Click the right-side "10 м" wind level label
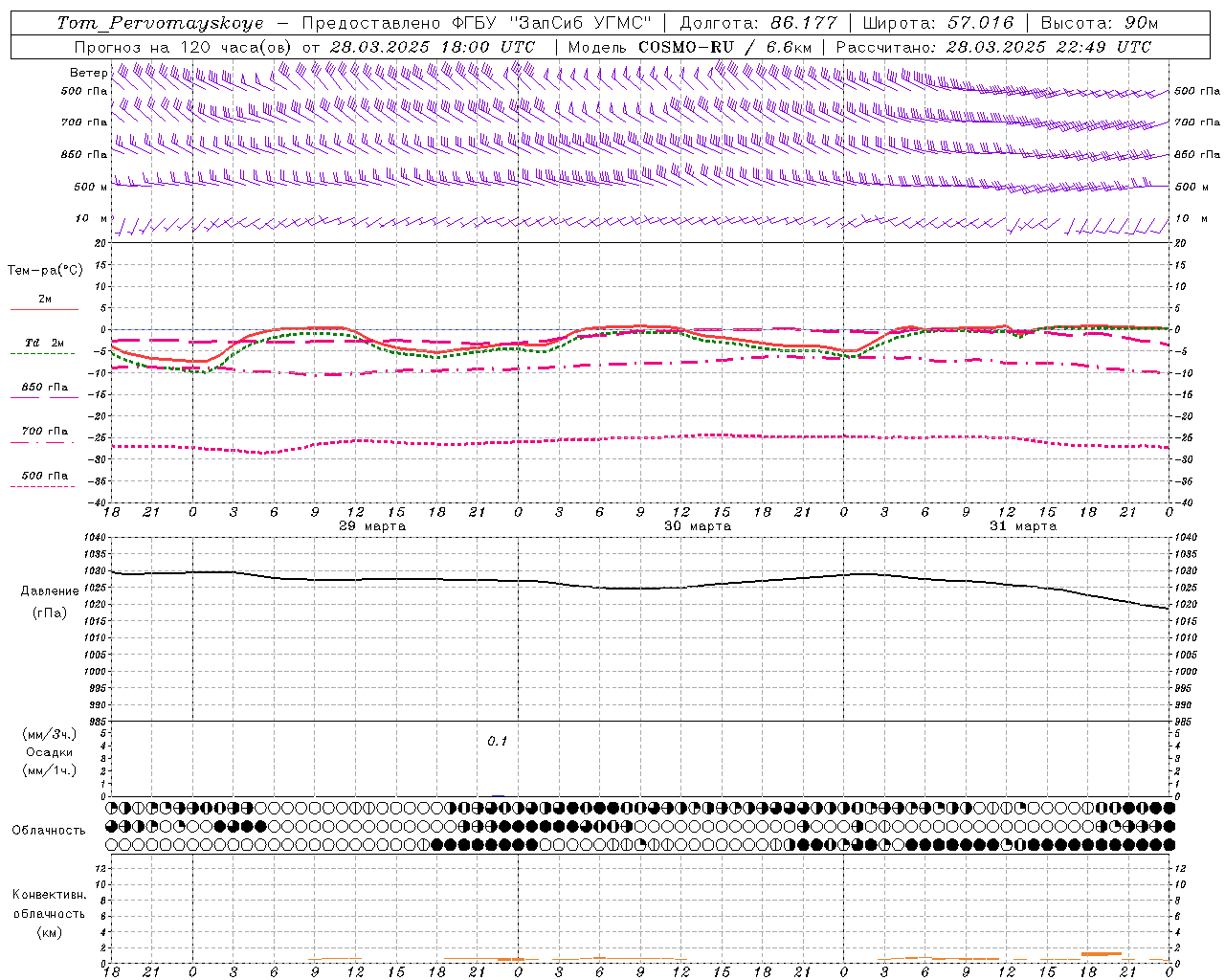This screenshot has width=1225, height=980. point(1191,218)
